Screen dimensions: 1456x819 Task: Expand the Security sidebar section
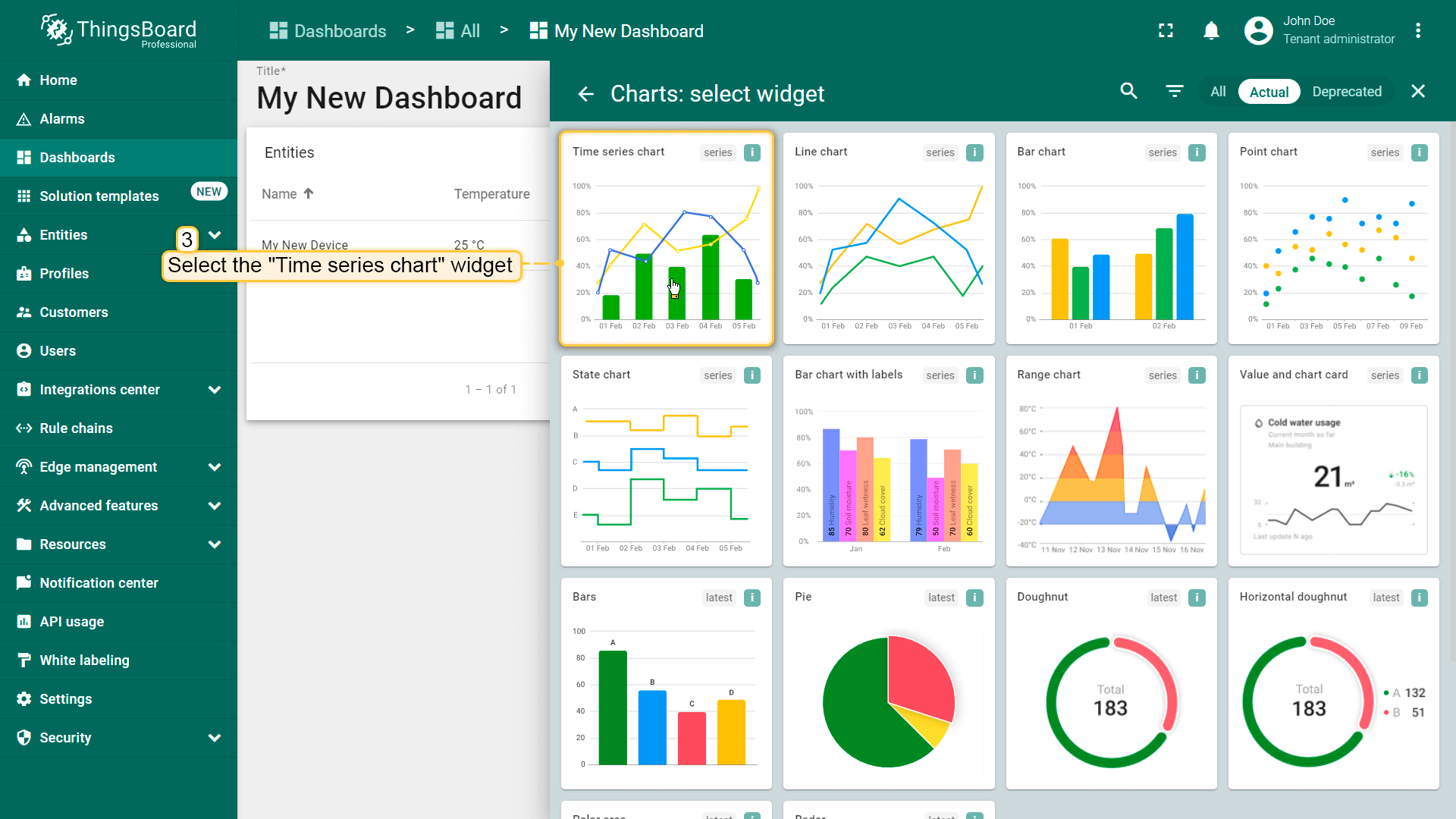point(215,738)
